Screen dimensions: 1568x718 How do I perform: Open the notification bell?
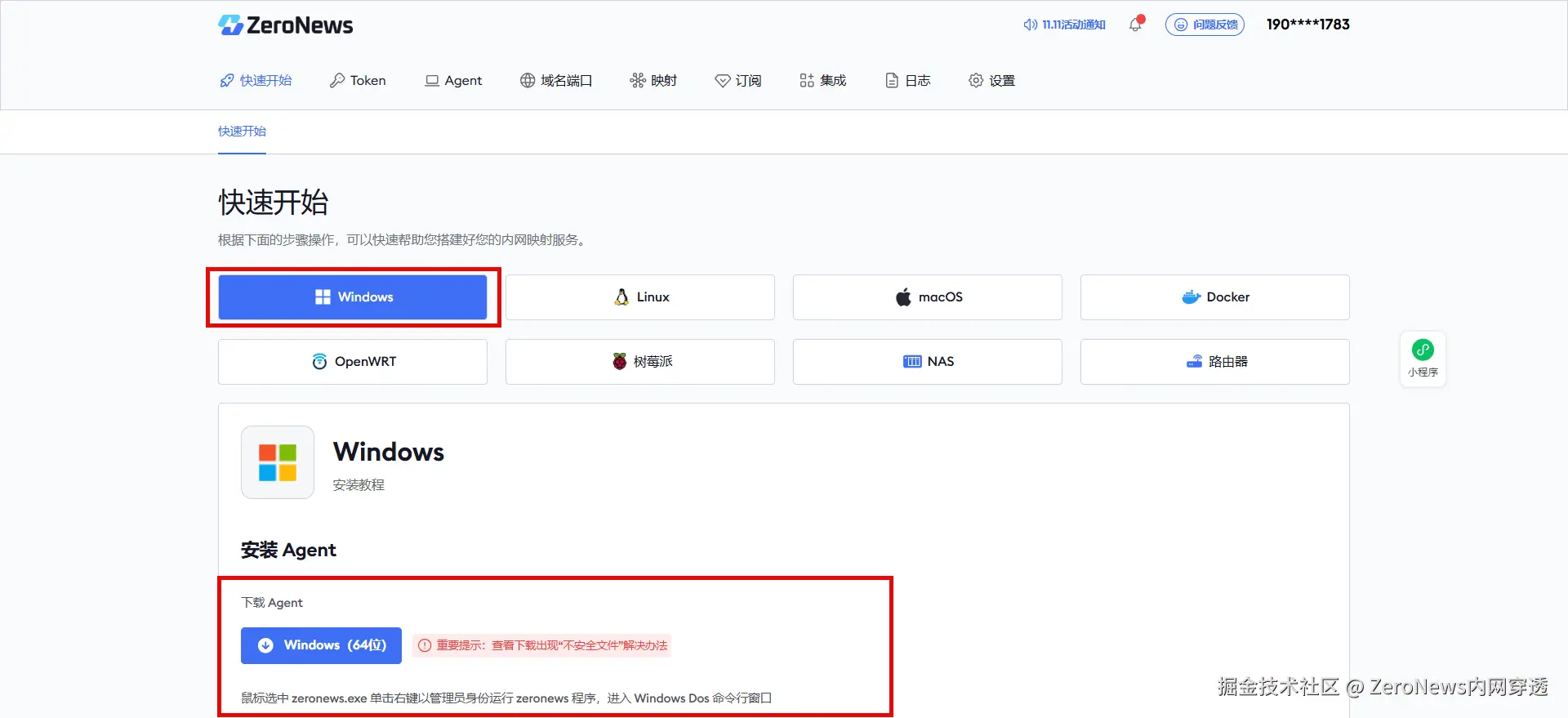pos(1136,24)
